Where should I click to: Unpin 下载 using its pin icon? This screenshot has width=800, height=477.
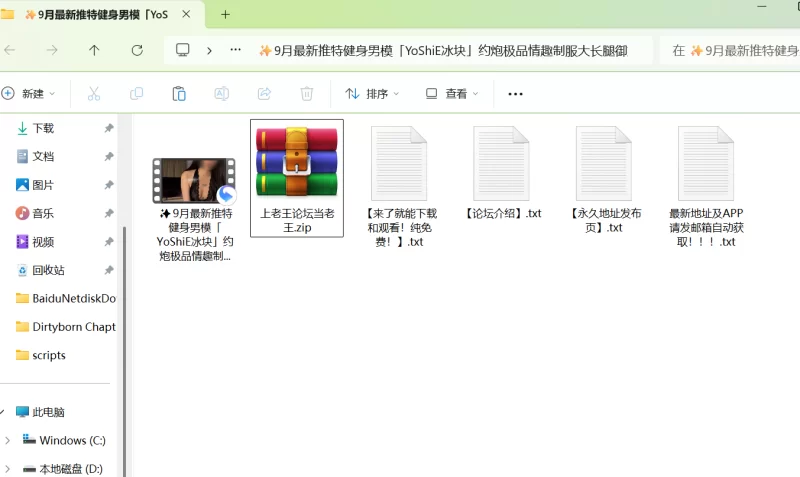tap(109, 128)
